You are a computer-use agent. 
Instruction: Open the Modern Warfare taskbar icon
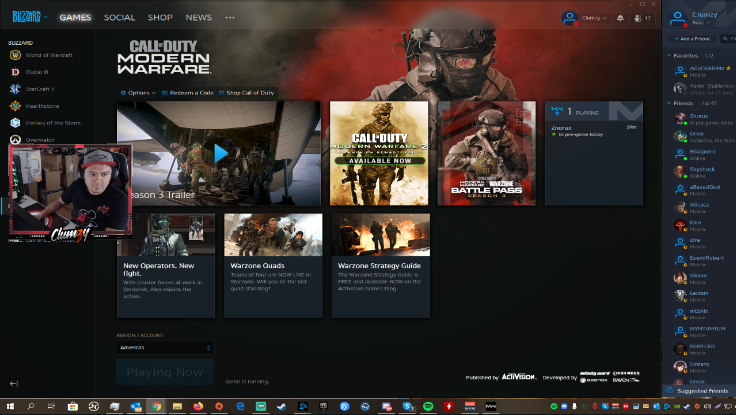(x=491, y=406)
